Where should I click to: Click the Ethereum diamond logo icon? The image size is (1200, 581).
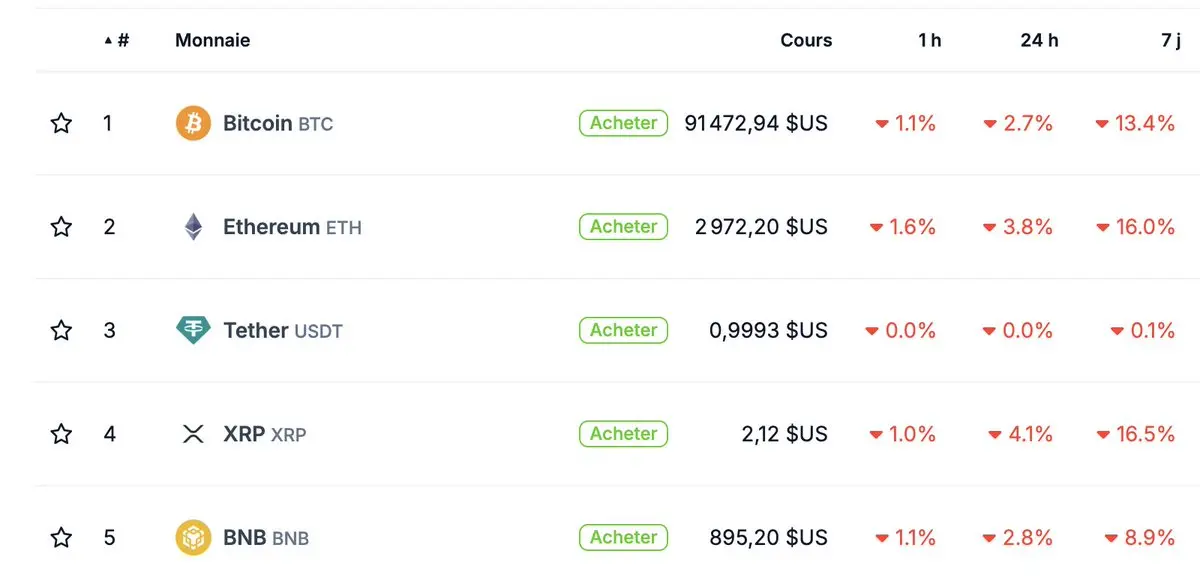tap(193, 227)
